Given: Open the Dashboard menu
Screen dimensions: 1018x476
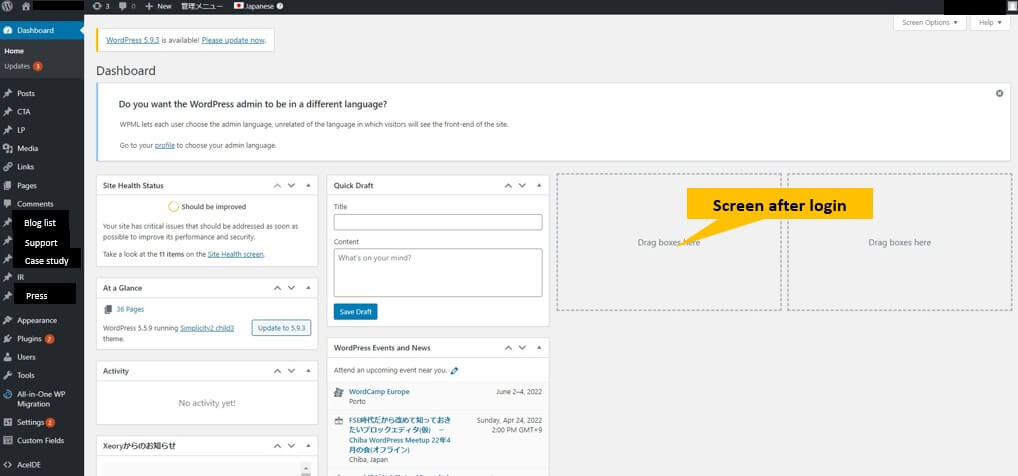Looking at the screenshot, I should pos(42,31).
